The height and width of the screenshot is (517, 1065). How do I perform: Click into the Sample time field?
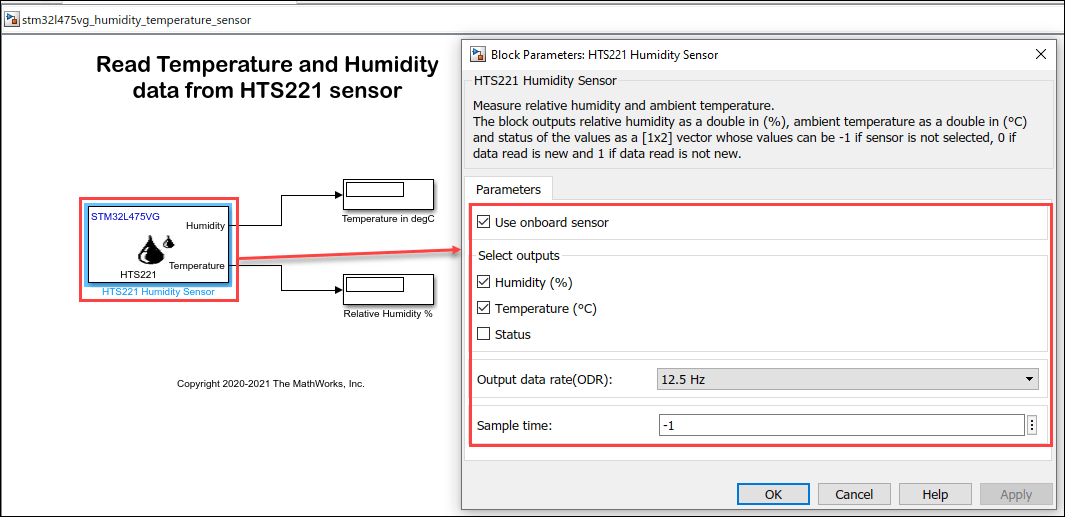(x=840, y=425)
